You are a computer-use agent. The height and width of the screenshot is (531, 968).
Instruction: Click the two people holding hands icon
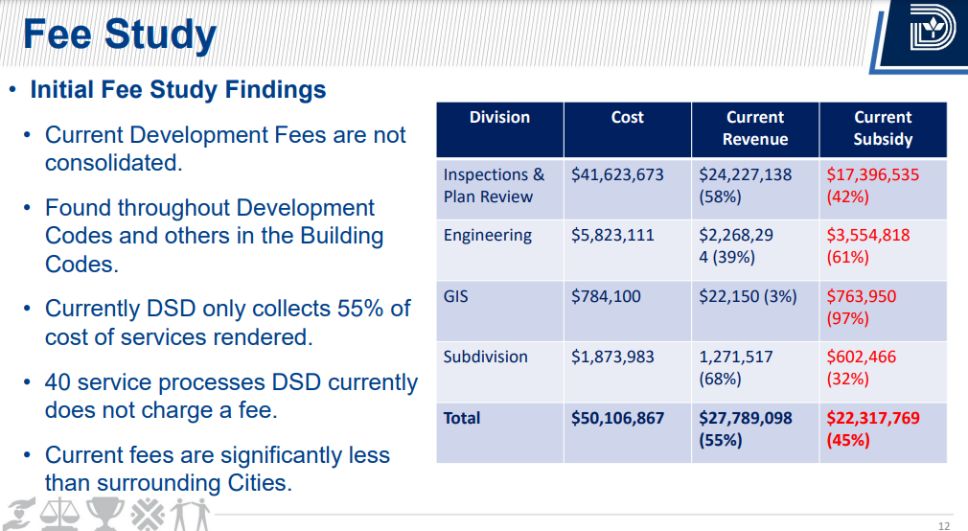[x=190, y=513]
